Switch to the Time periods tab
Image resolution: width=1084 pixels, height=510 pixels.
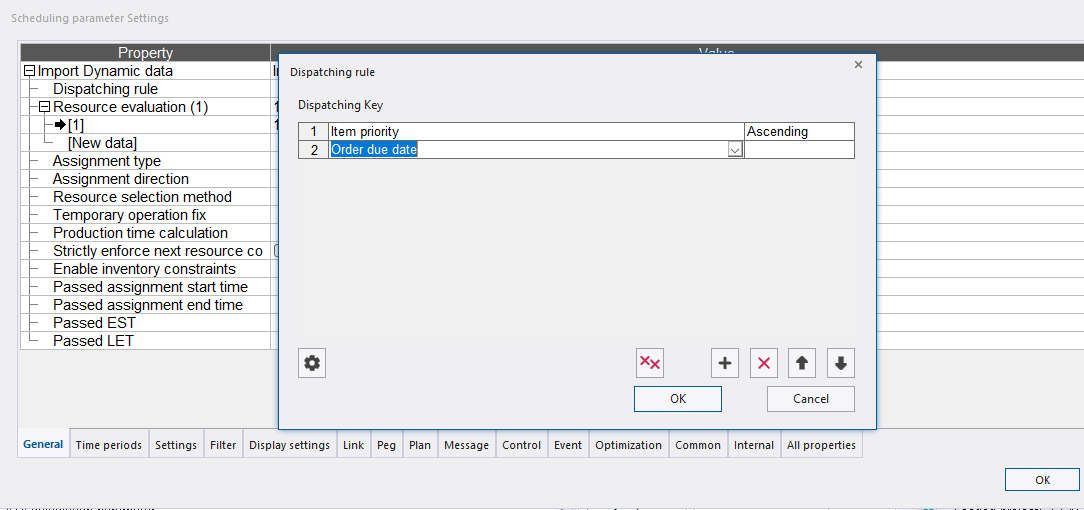pyautogui.click(x=109, y=445)
